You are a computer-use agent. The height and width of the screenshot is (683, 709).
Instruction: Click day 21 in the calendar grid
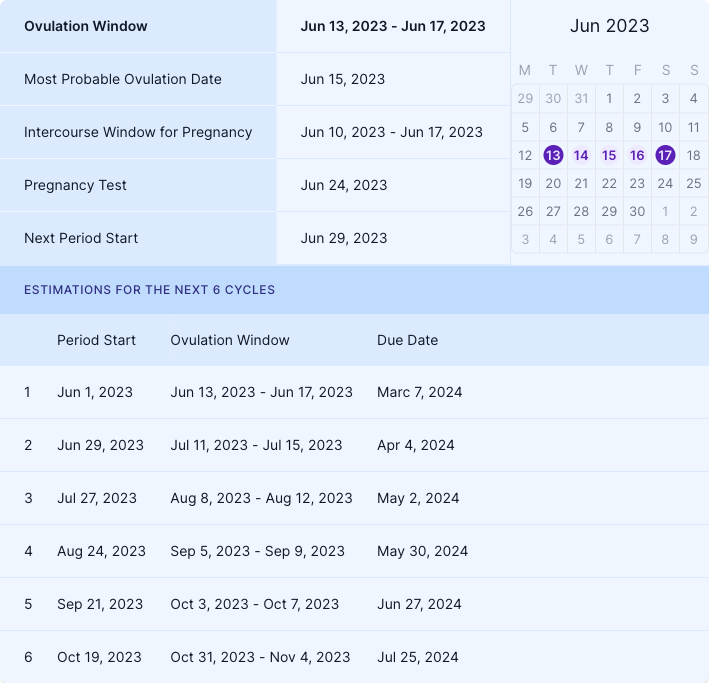coord(581,183)
